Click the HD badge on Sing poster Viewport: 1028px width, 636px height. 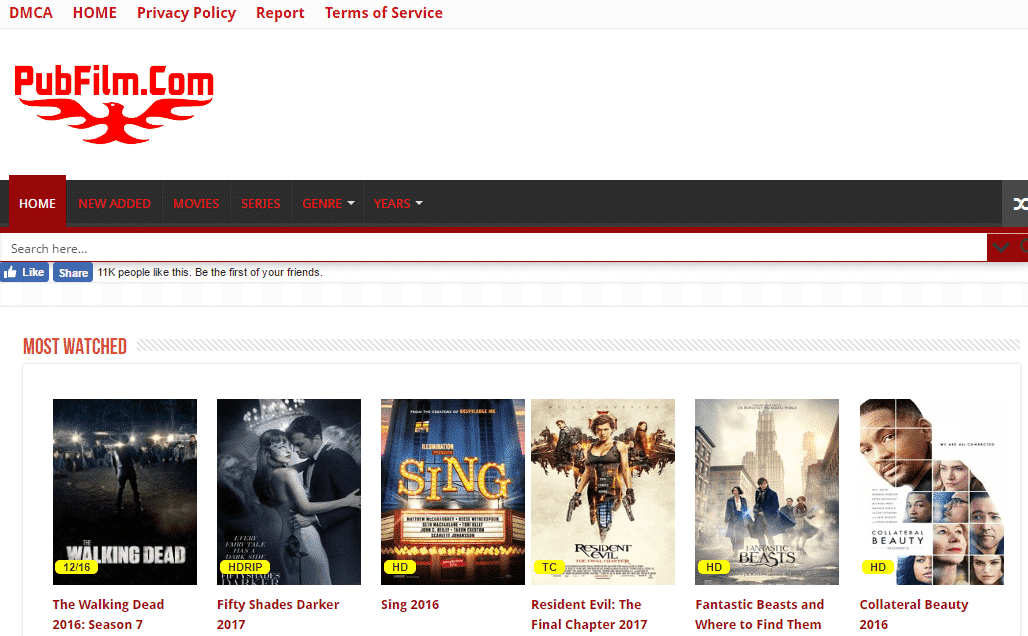pyautogui.click(x=400, y=567)
